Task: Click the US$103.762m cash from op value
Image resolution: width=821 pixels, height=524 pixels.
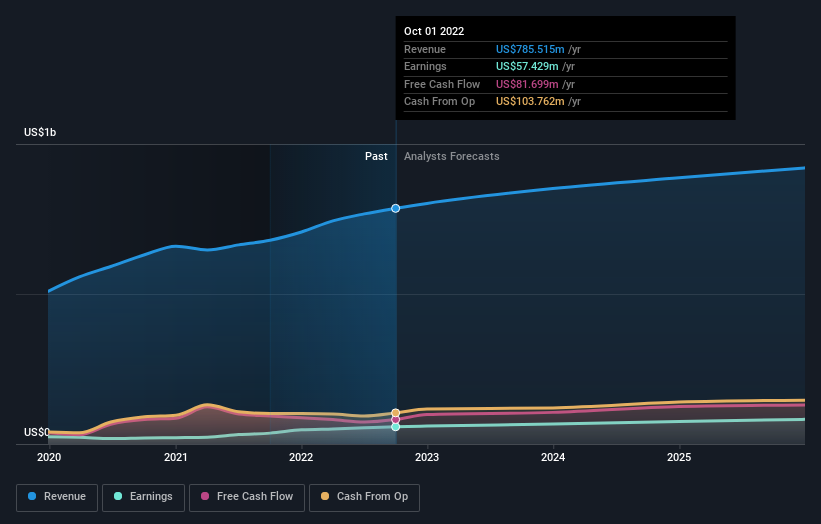Action: tap(530, 102)
